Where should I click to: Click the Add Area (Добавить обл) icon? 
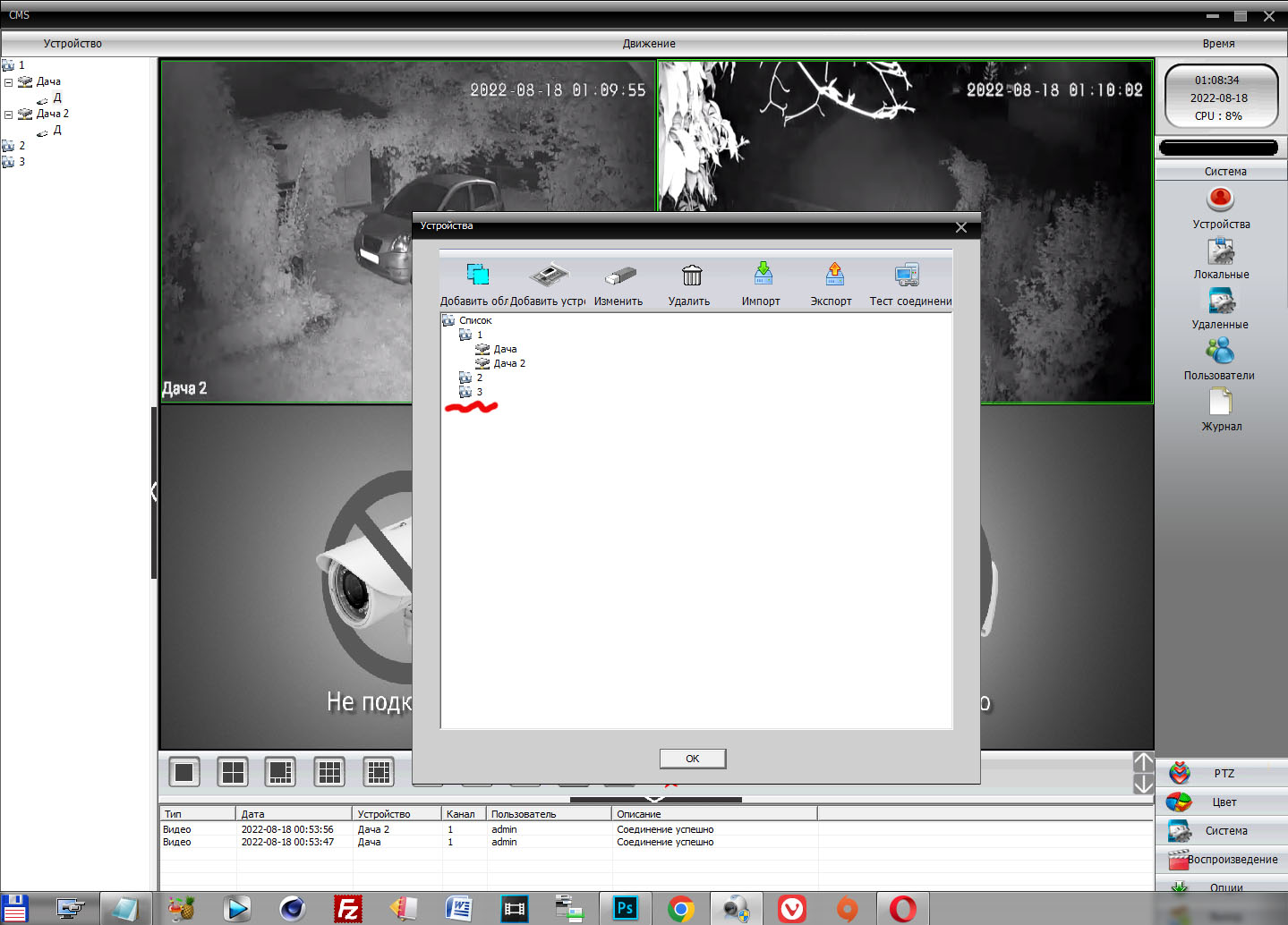[x=477, y=276]
